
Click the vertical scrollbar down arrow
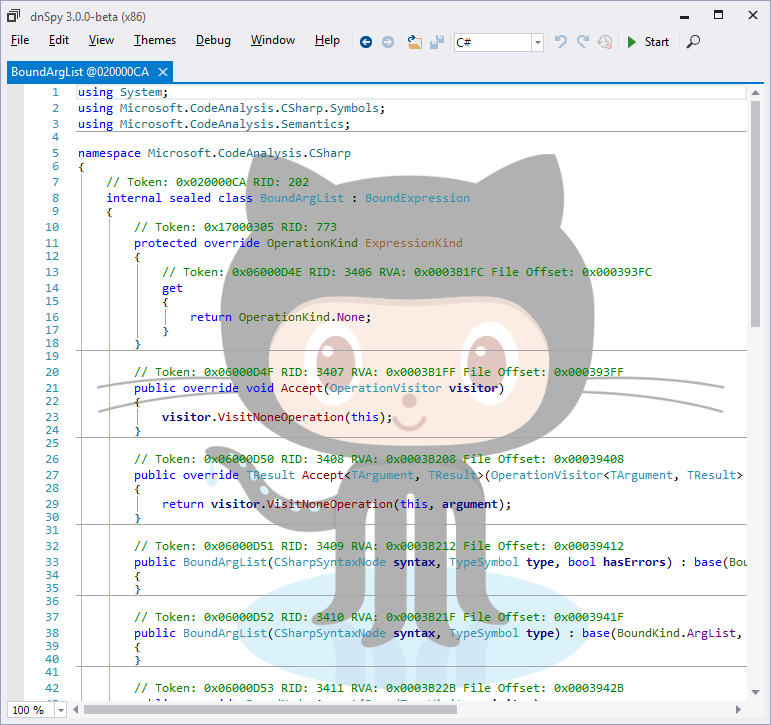[x=756, y=693]
